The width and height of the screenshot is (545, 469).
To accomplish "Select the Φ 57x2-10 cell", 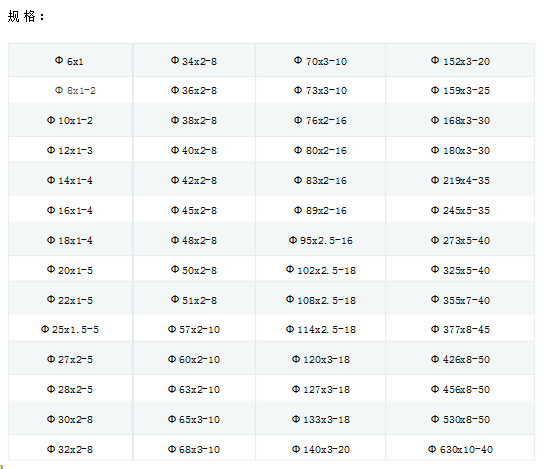I will click(194, 329).
